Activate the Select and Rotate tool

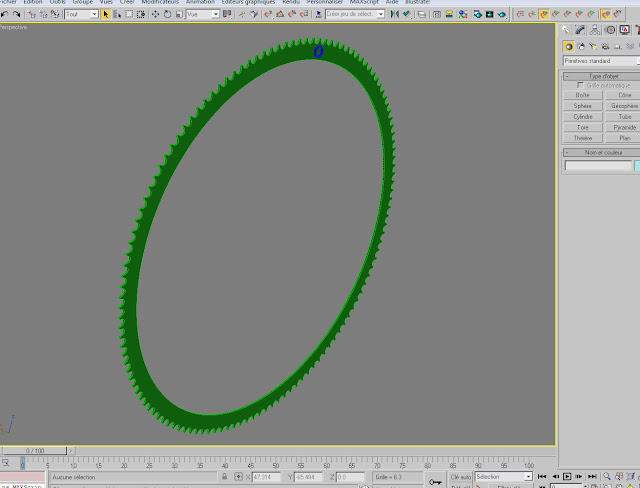(167, 14)
